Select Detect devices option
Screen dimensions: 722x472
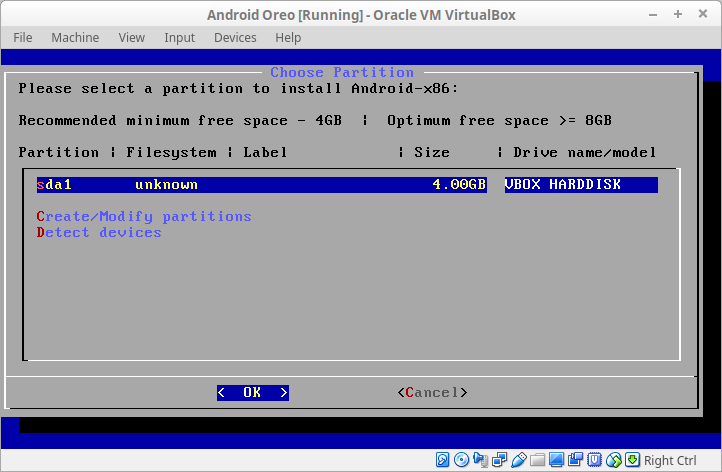(99, 233)
